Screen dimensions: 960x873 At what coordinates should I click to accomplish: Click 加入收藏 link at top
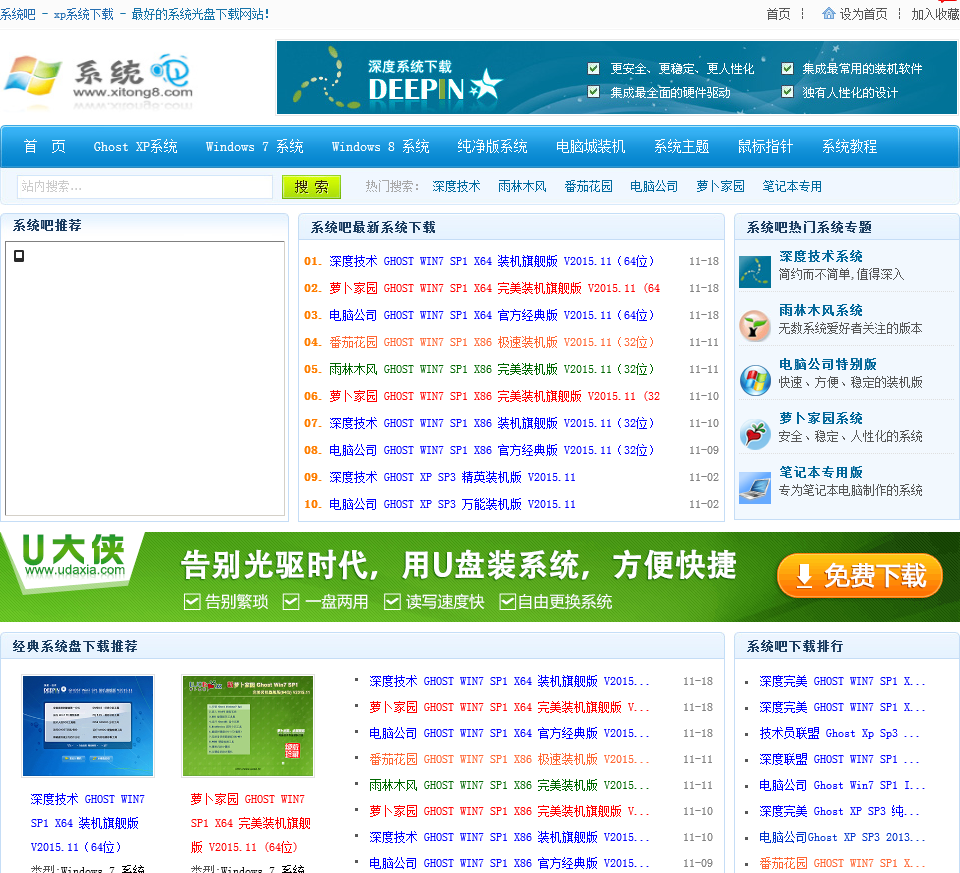(x=936, y=14)
